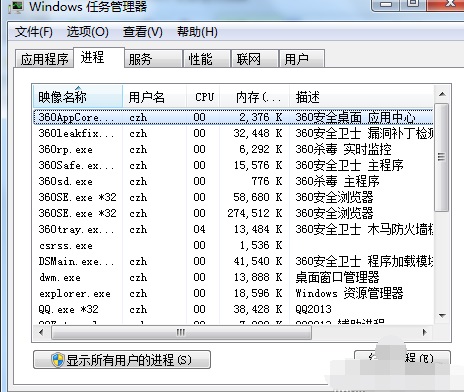Click memory value 13,888 K
464x392 pixels.
coord(258,277)
